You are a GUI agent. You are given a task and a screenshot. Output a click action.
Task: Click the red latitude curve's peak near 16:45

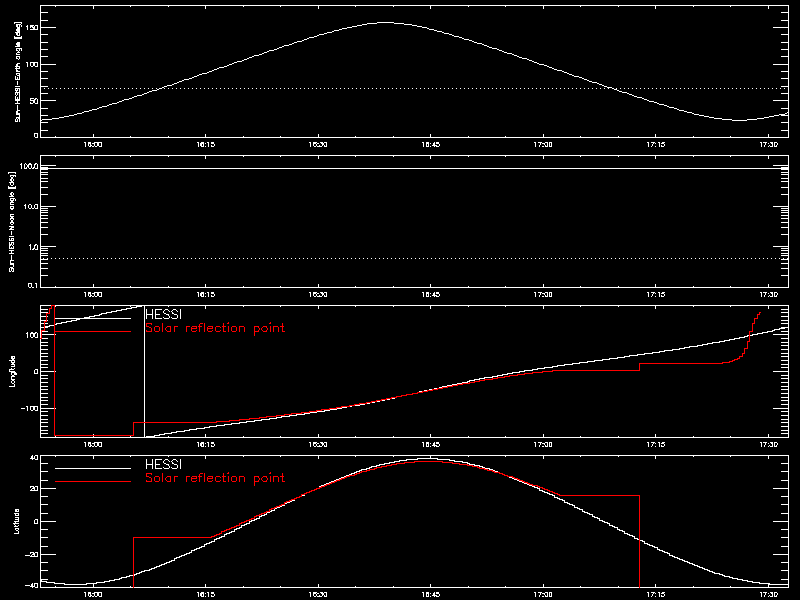coord(431,461)
